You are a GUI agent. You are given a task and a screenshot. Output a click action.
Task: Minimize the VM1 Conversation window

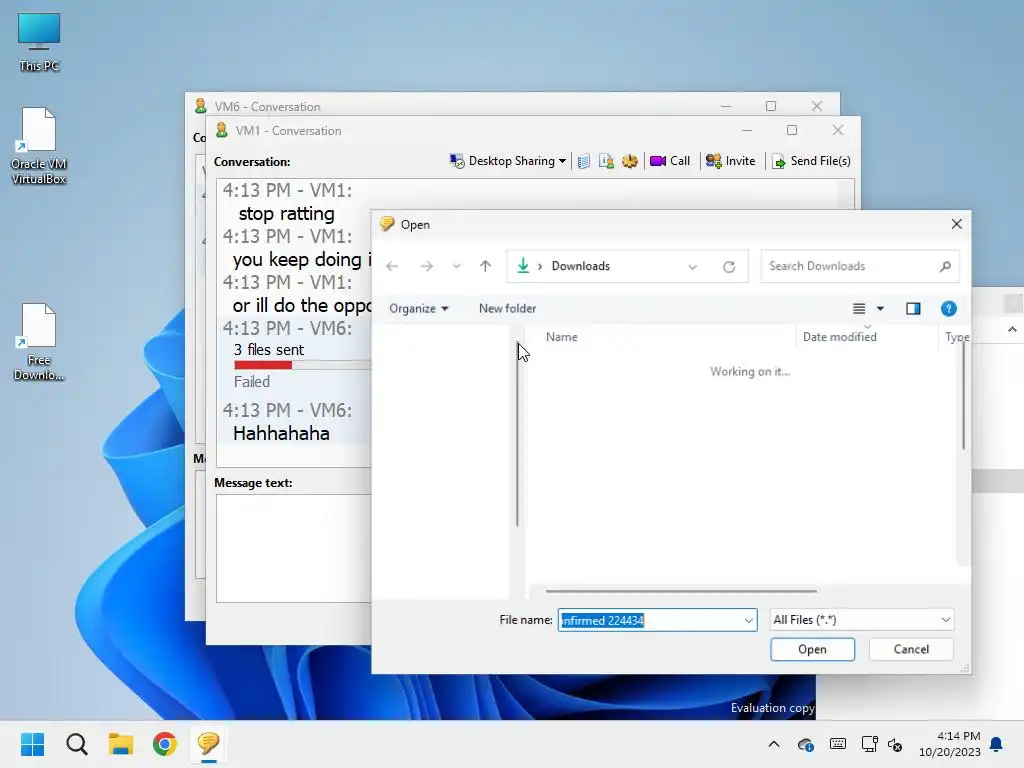tap(747, 130)
